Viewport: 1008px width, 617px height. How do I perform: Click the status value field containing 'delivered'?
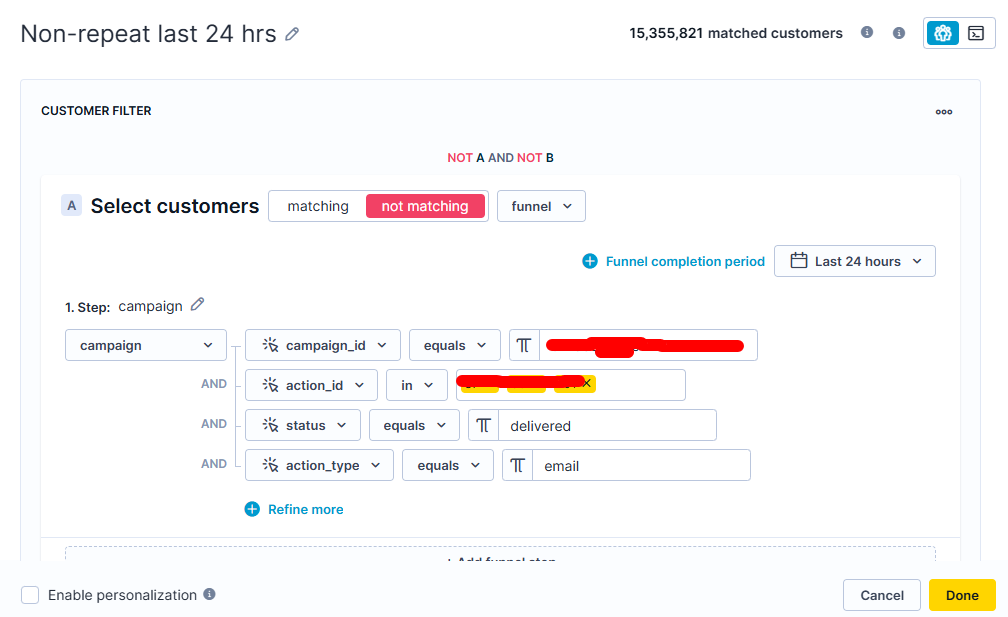(x=606, y=425)
